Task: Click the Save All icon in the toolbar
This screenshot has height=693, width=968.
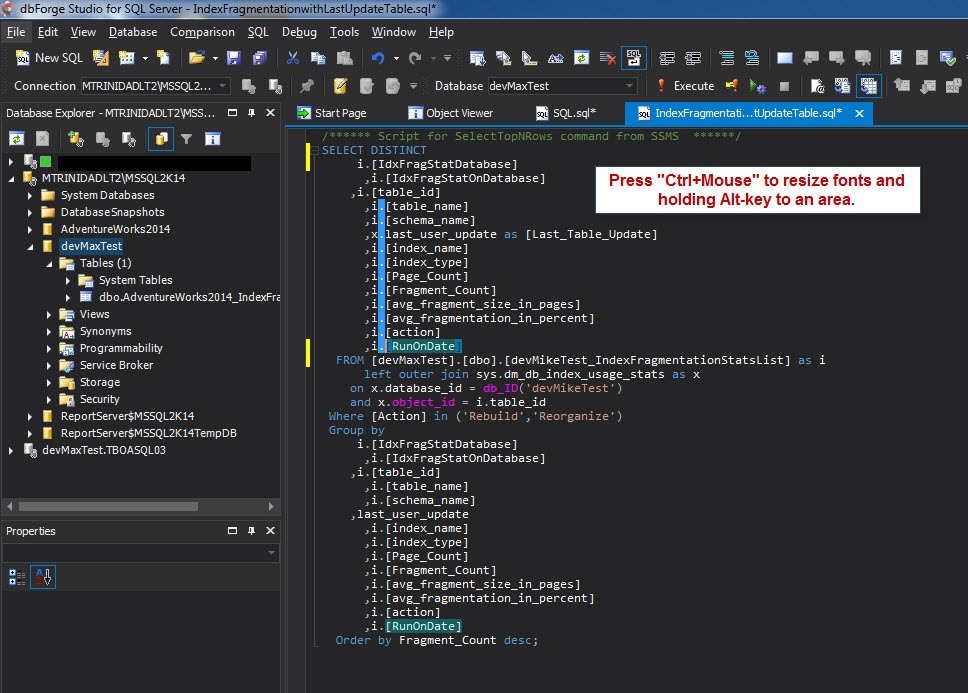Action: coord(260,58)
